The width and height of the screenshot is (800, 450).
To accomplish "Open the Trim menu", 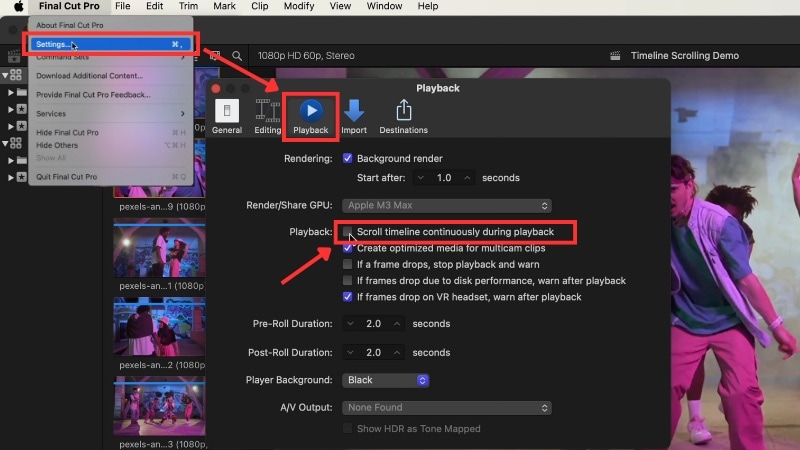I will [x=188, y=6].
